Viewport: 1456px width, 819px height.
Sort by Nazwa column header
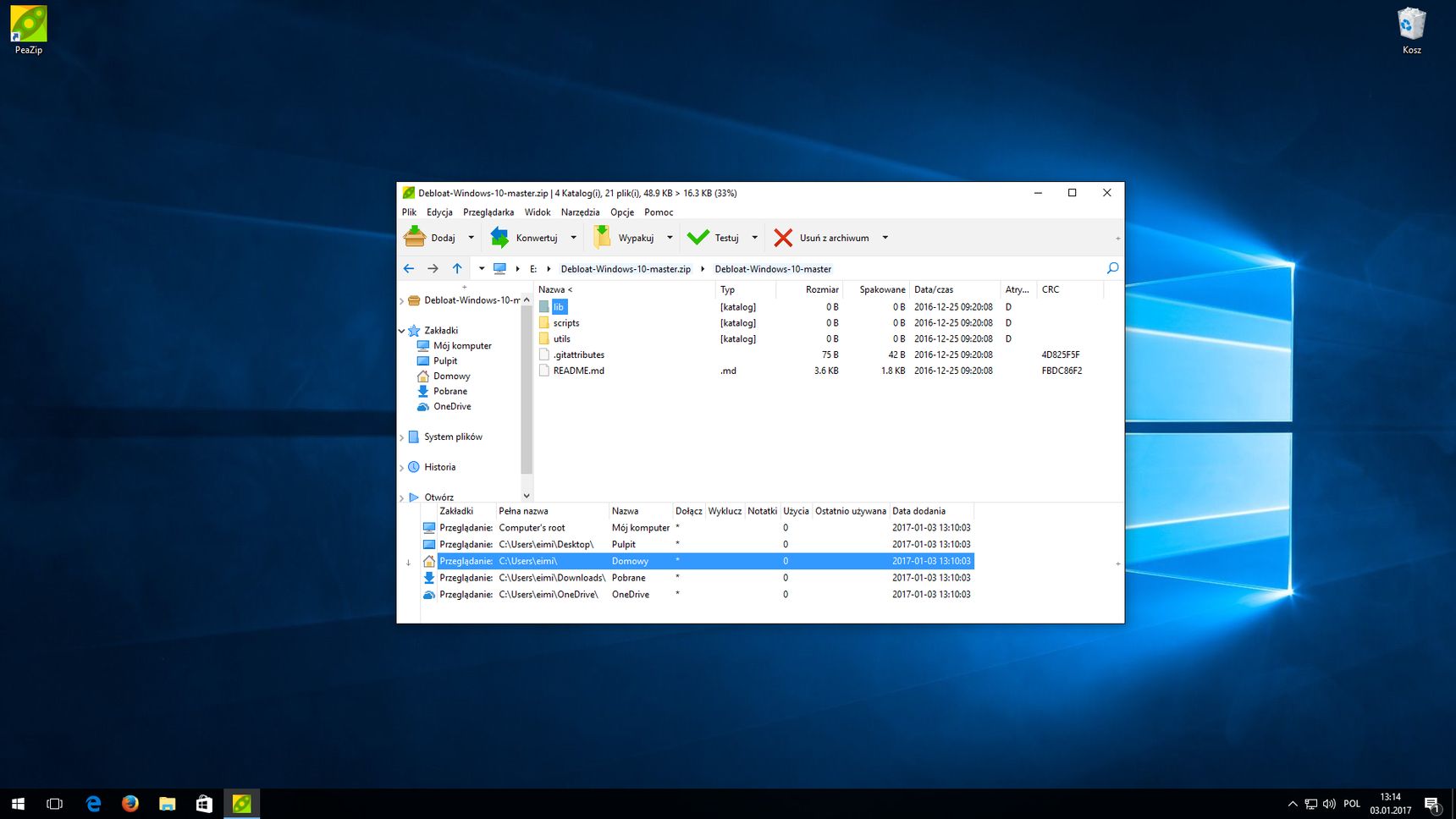(626, 289)
